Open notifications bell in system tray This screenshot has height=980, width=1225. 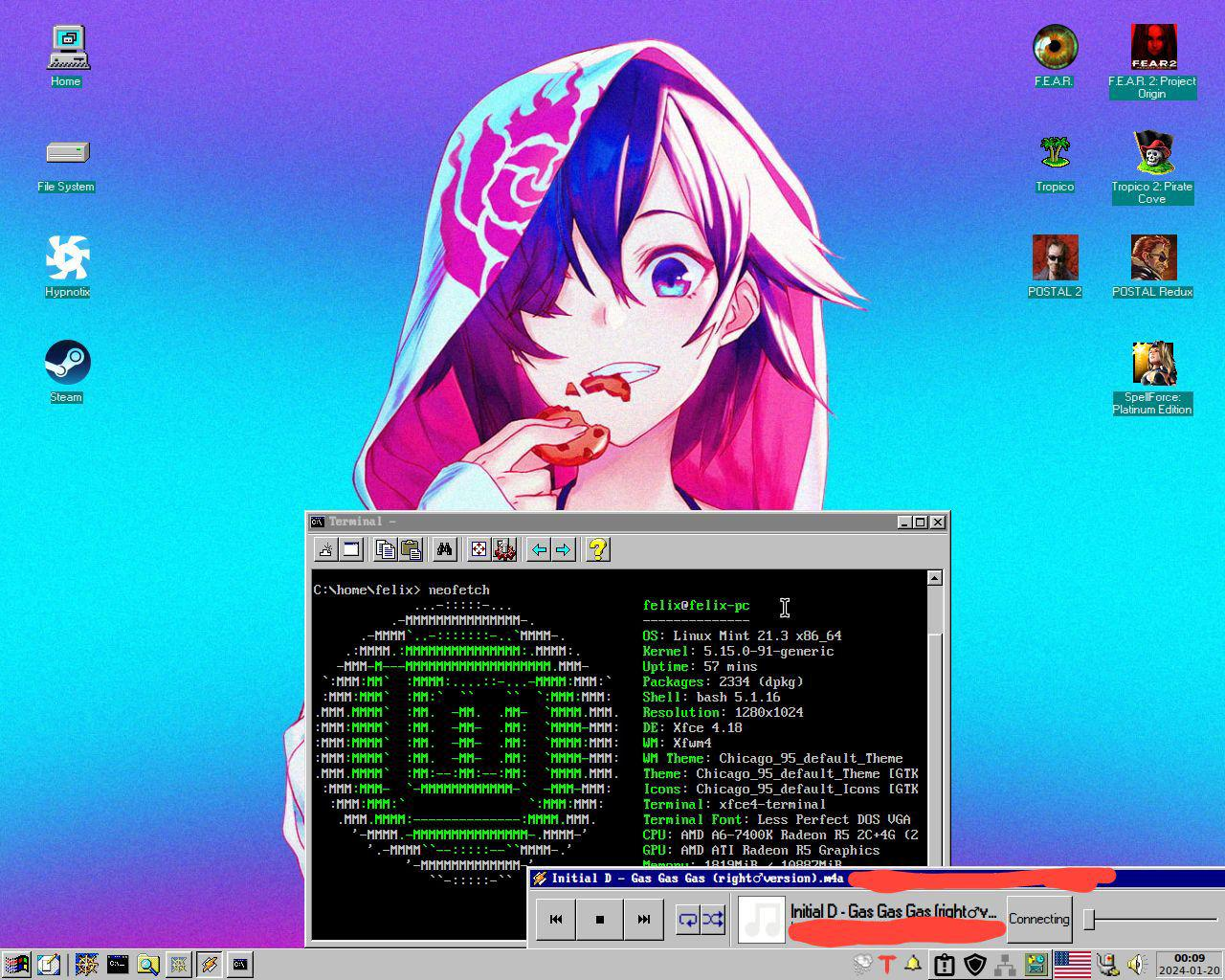click(914, 965)
